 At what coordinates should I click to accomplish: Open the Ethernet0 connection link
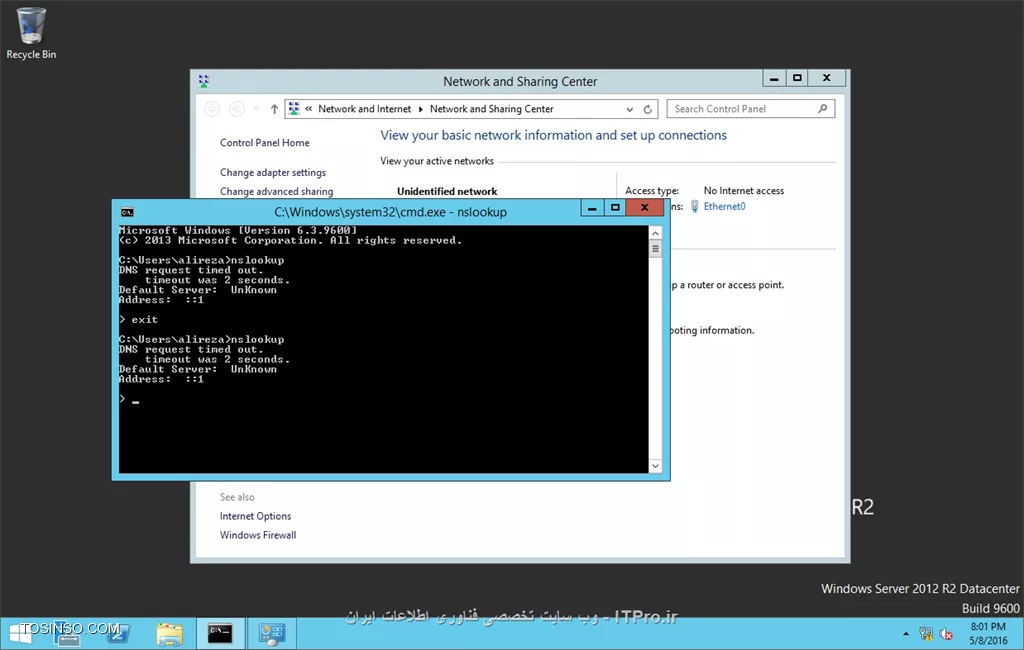724,206
